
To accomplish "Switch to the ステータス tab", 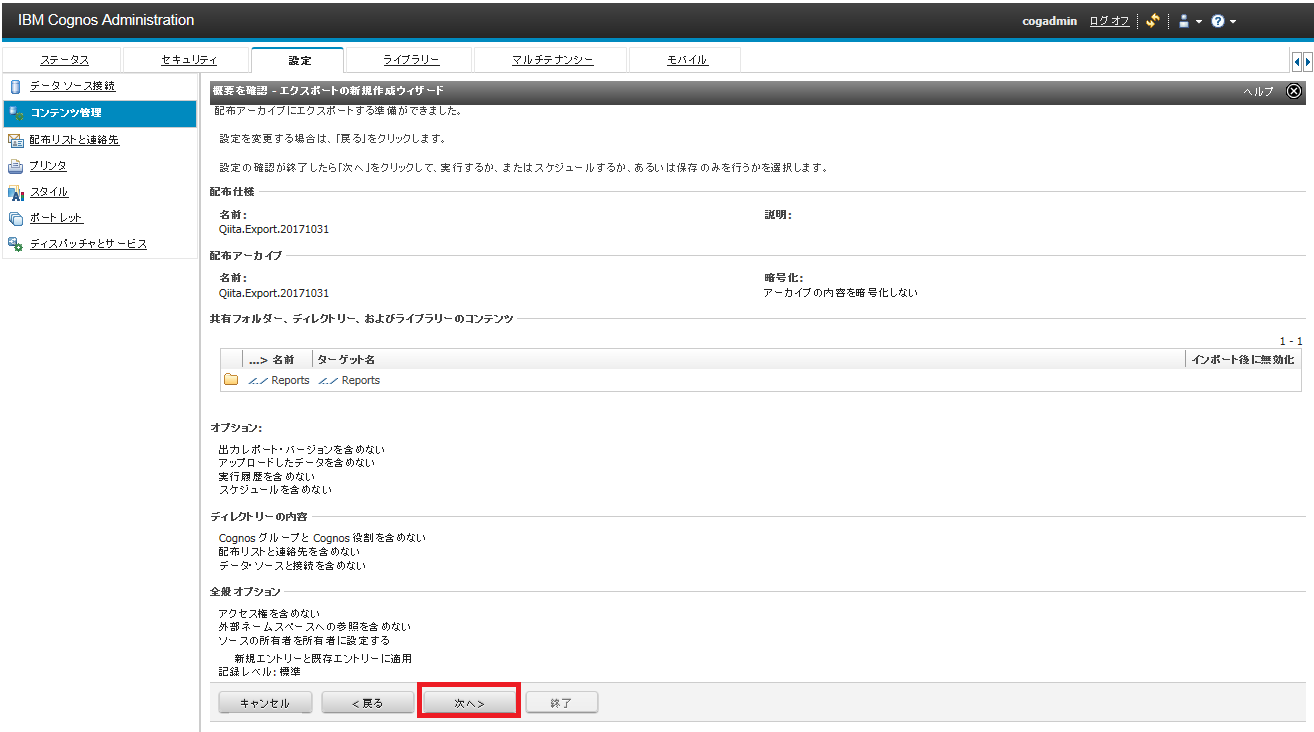I will click(x=64, y=60).
